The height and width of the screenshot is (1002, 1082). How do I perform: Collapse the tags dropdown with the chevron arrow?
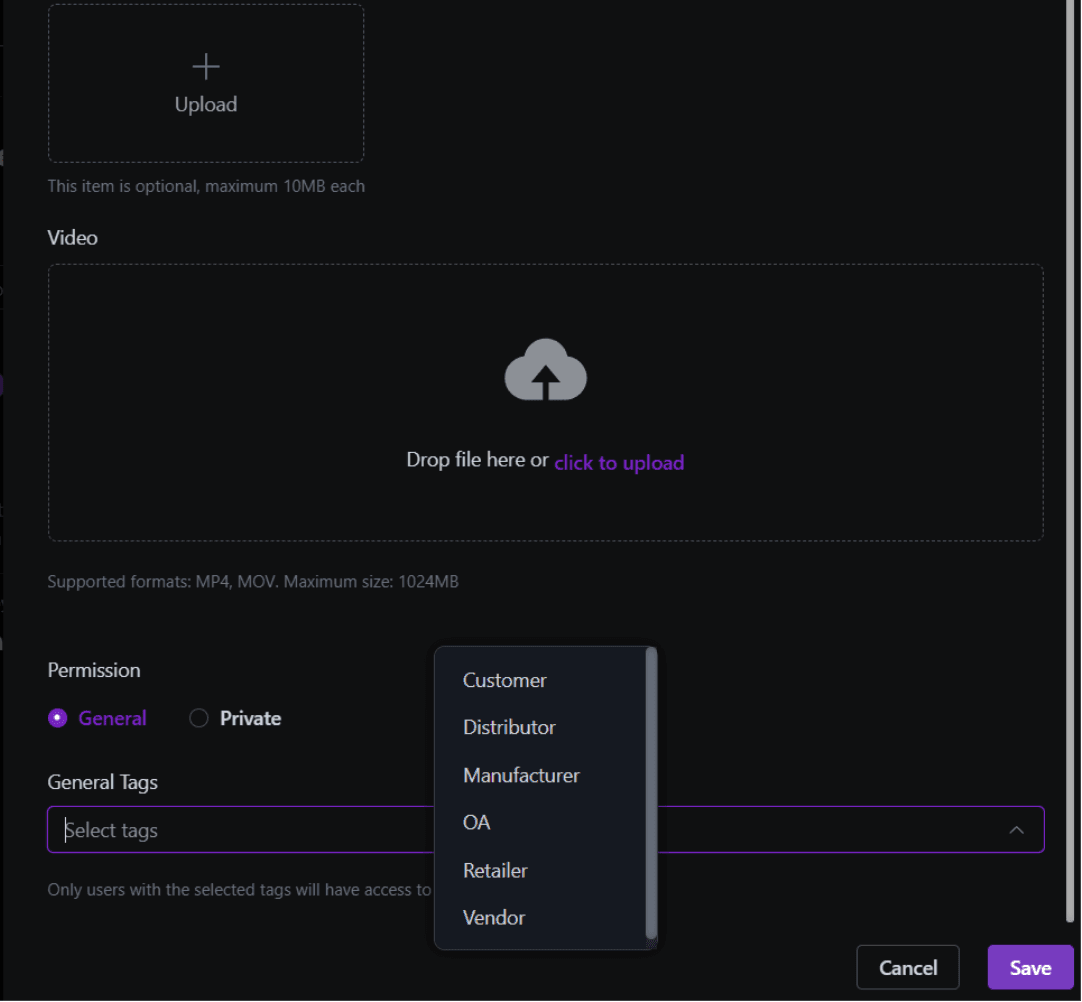coord(1016,830)
